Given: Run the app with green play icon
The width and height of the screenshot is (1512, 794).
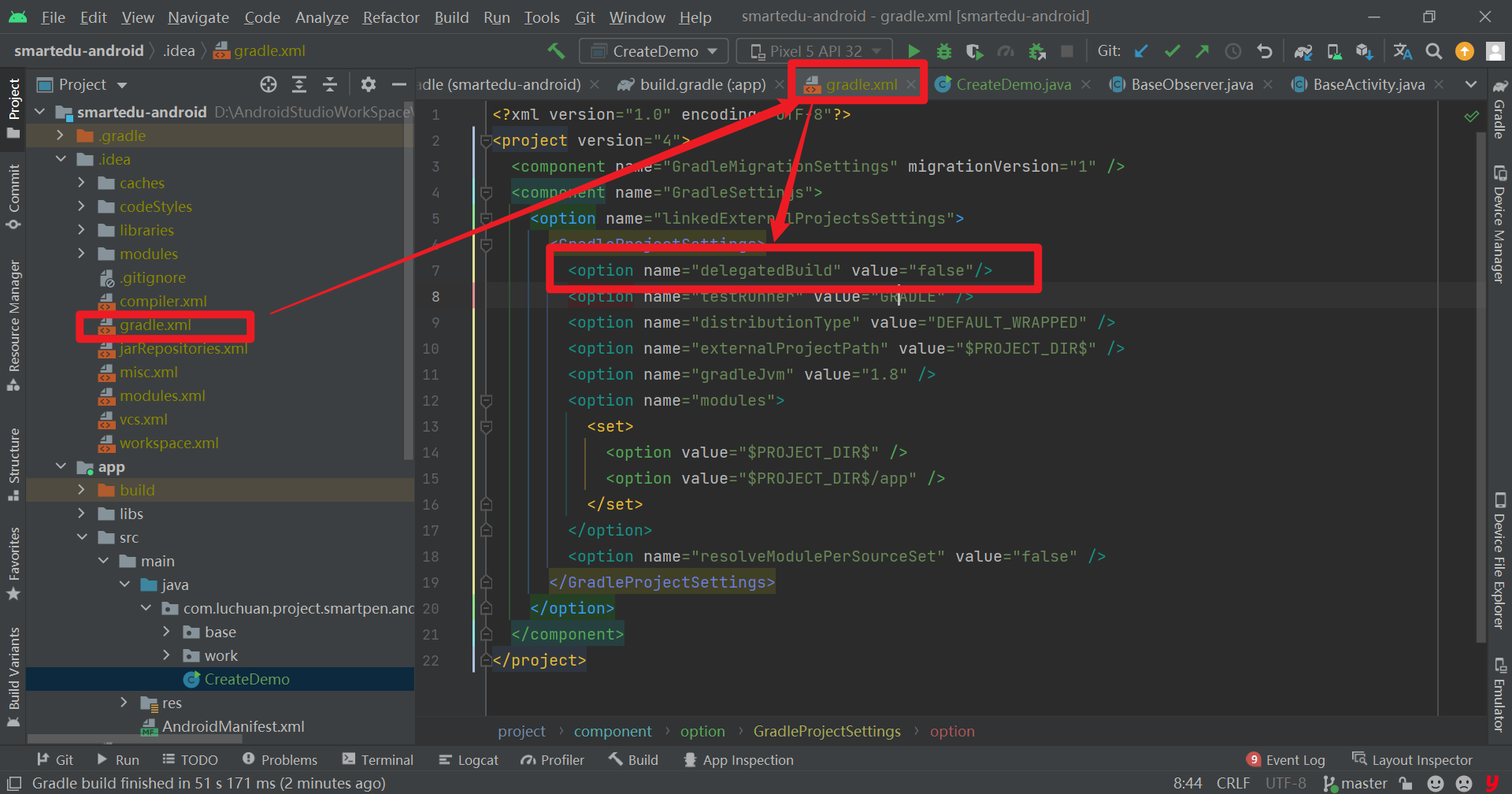Looking at the screenshot, I should pyautogui.click(x=913, y=51).
